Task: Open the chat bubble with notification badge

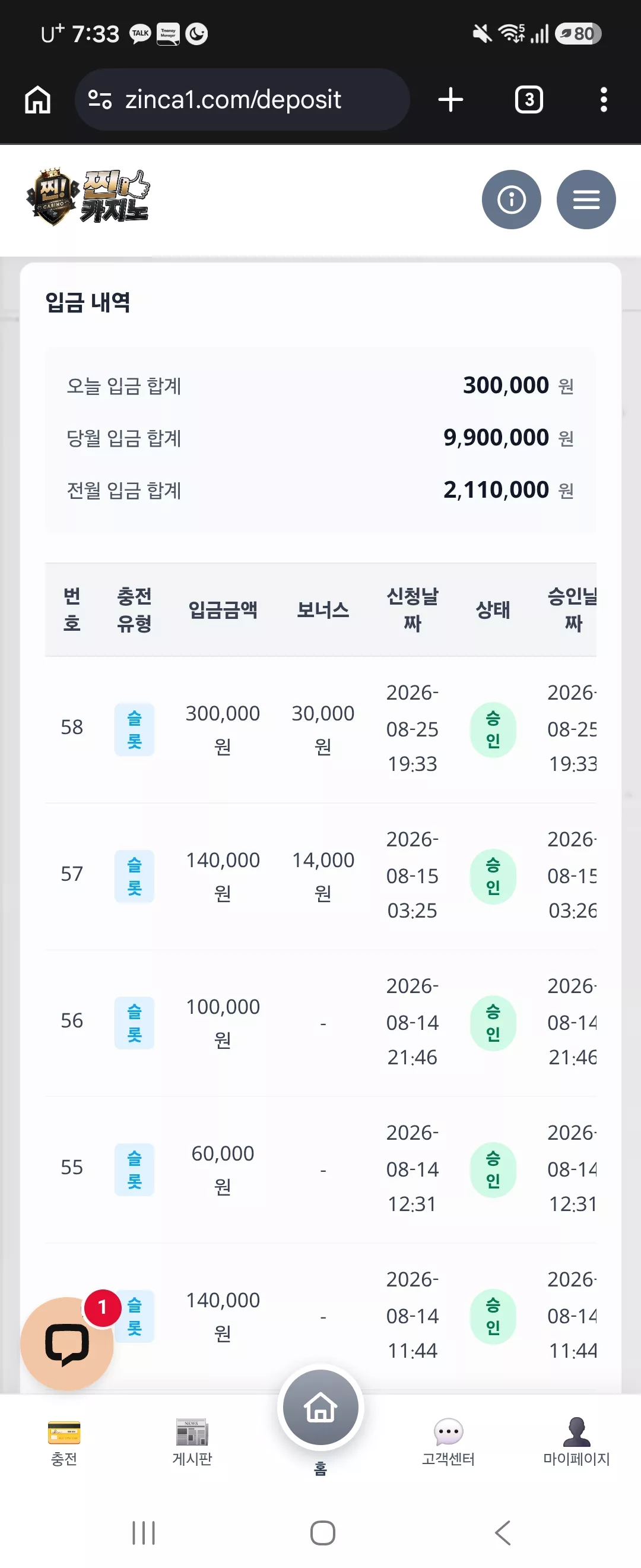Action: (67, 1343)
